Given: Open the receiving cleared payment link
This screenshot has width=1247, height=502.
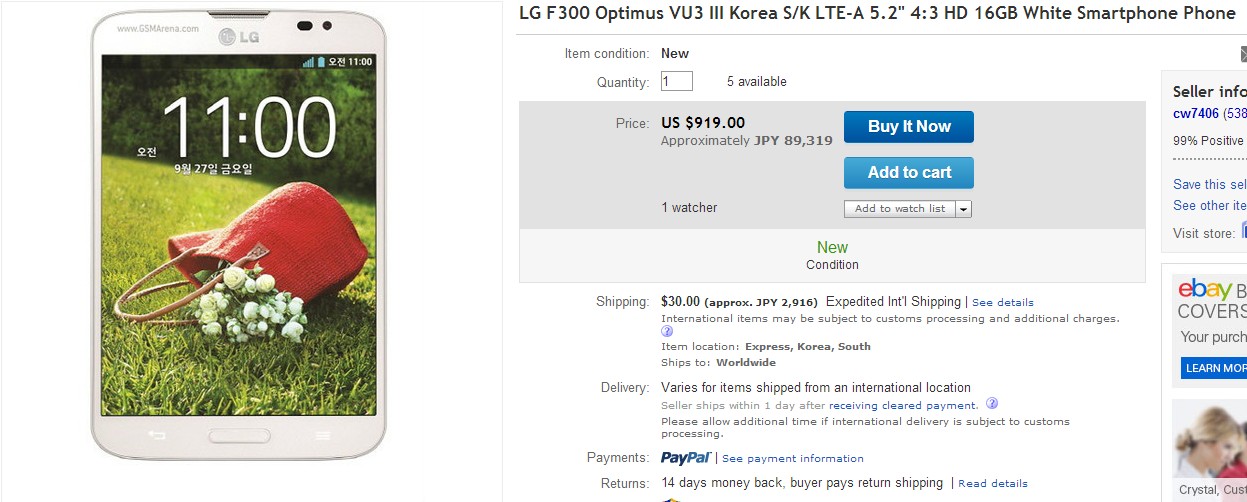Looking at the screenshot, I should tap(902, 406).
